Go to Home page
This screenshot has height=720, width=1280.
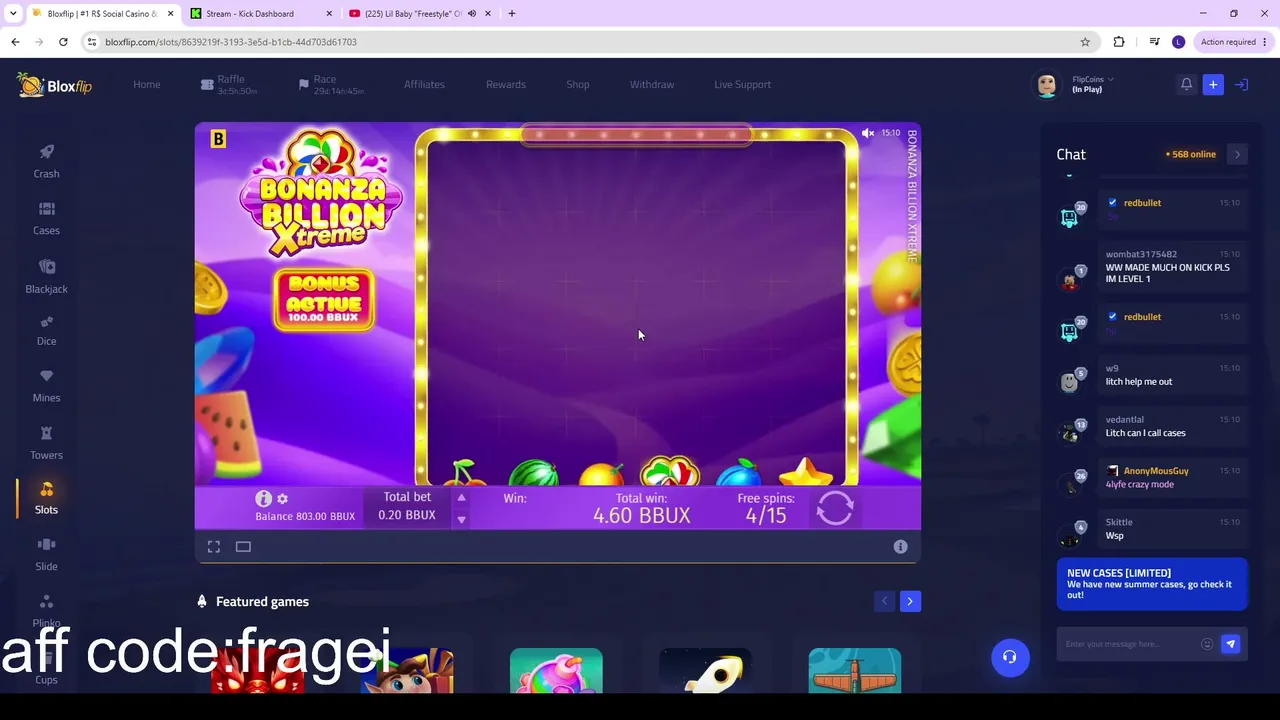coord(147,85)
